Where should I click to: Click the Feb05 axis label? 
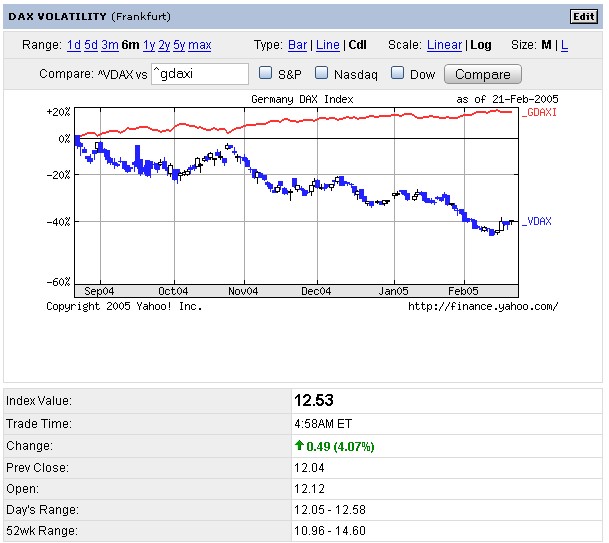(463, 291)
